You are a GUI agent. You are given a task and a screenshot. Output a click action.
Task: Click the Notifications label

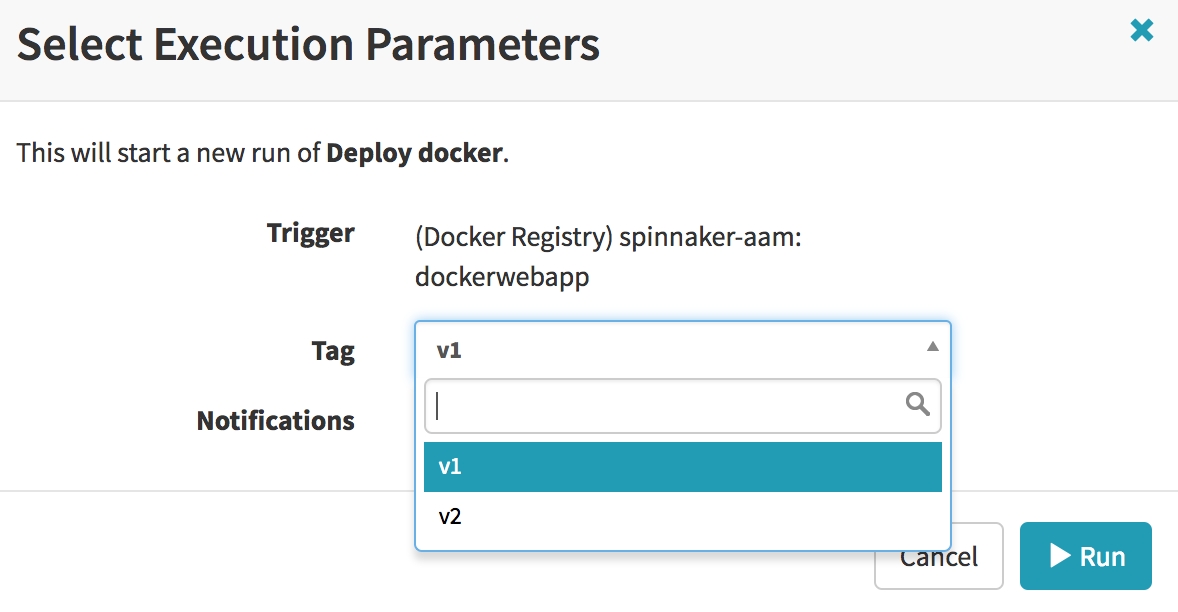(x=275, y=420)
